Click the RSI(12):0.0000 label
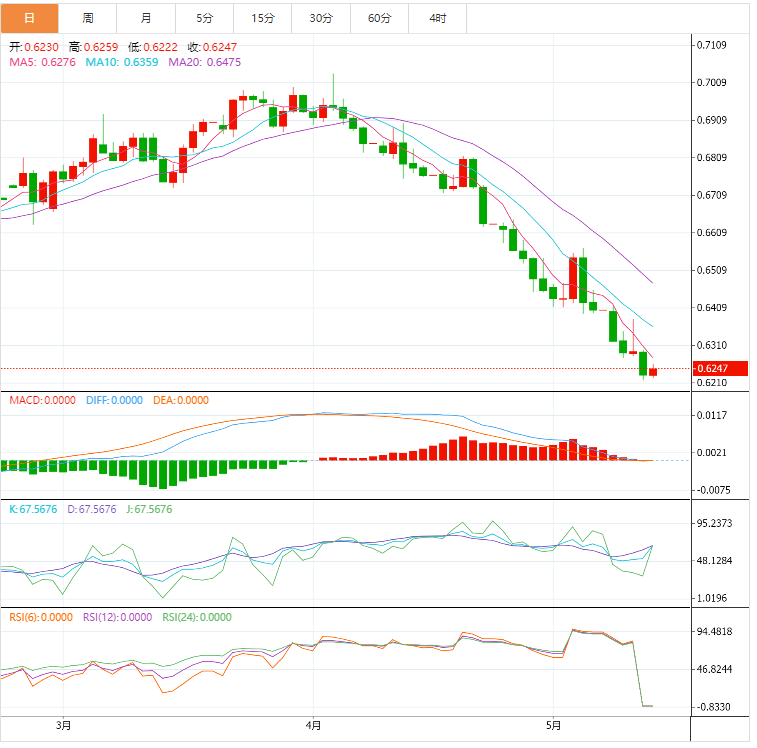The height and width of the screenshot is (748, 757). point(117,618)
